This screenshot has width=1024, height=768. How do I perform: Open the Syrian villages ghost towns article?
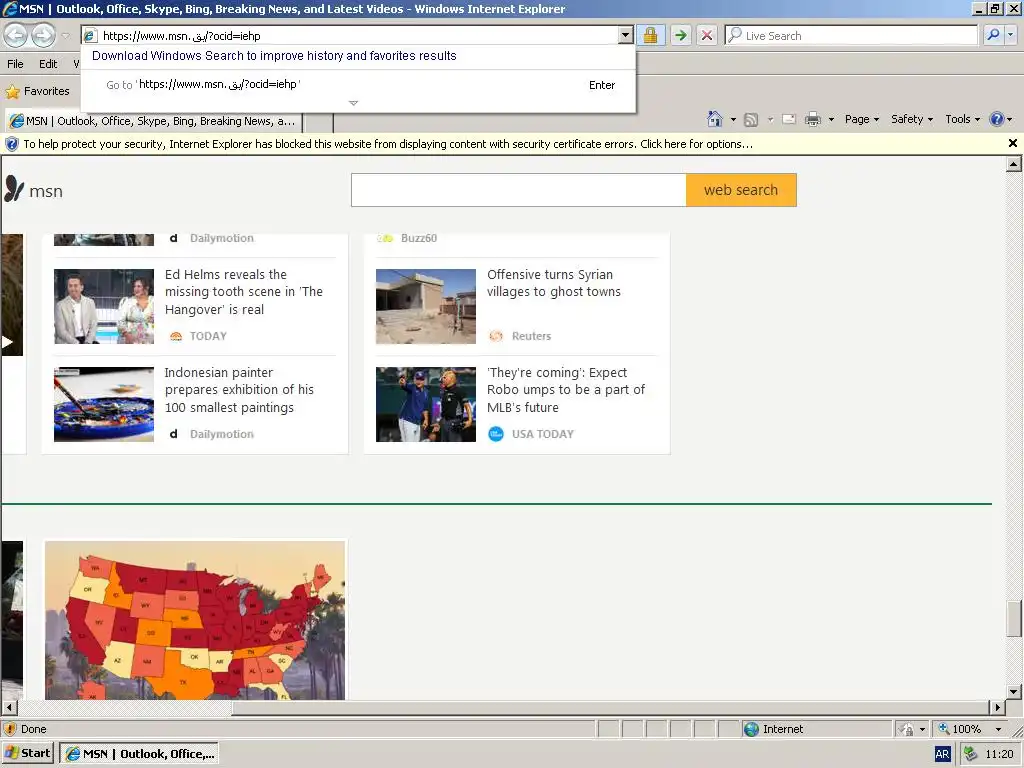554,283
